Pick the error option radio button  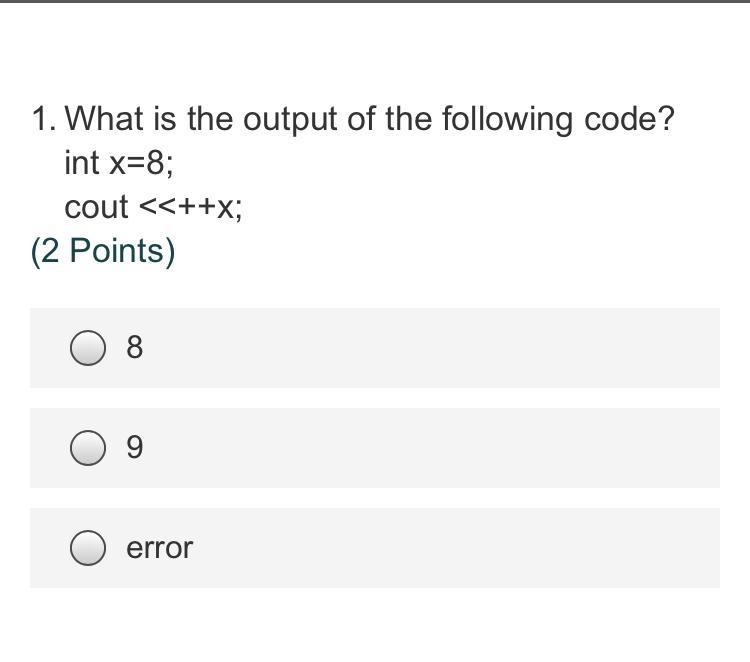pos(88,548)
